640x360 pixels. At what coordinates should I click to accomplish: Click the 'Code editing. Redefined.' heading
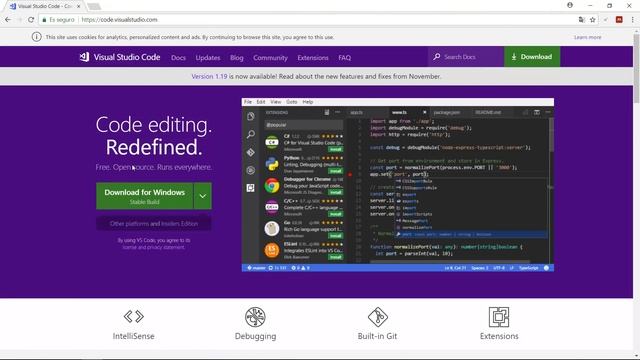tap(154, 136)
